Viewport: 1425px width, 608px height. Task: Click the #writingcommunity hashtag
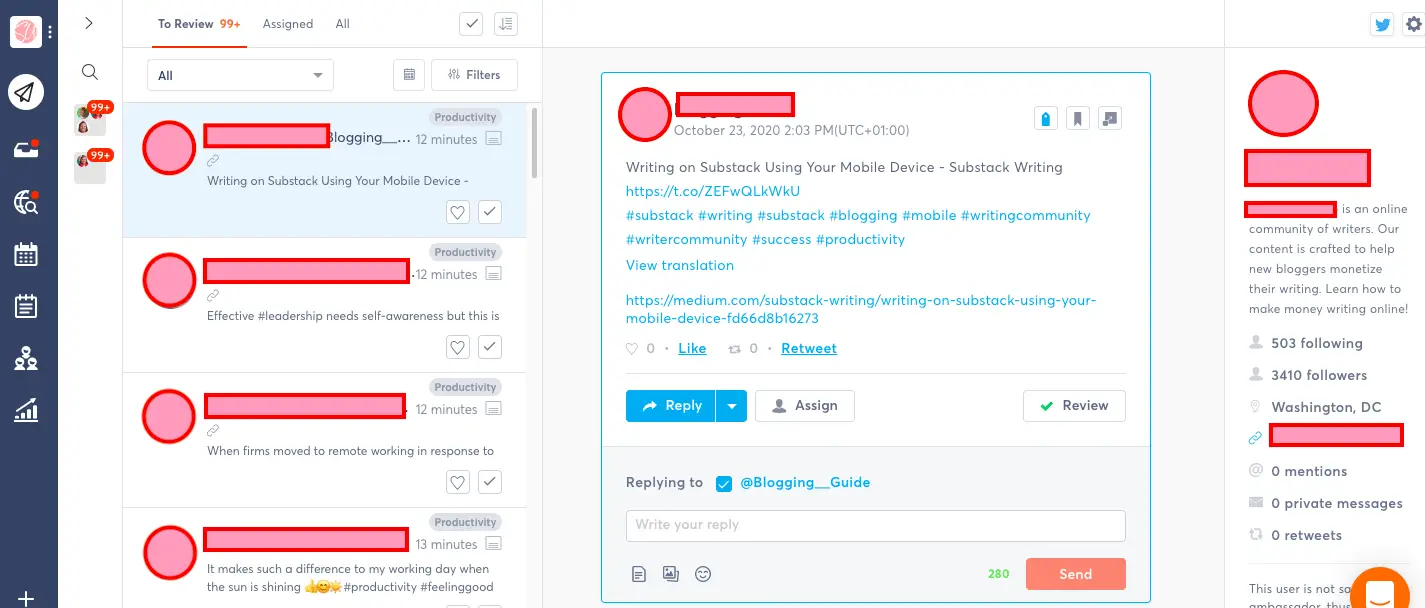pyautogui.click(x=1026, y=215)
